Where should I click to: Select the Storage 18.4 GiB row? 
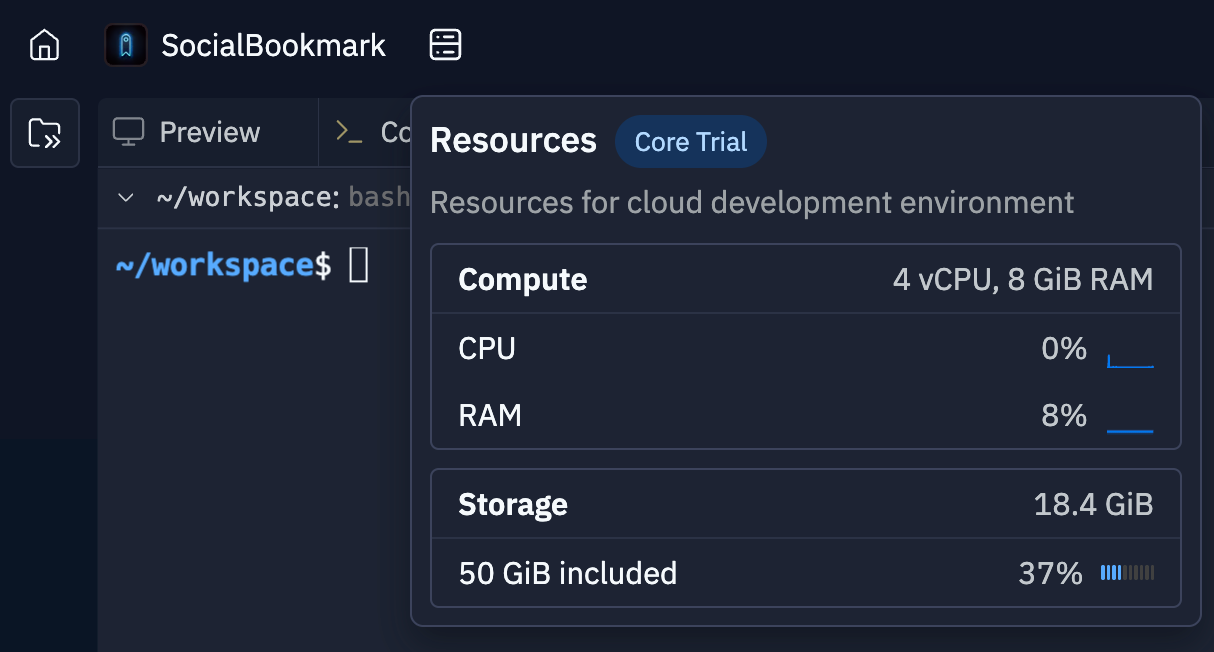805,505
